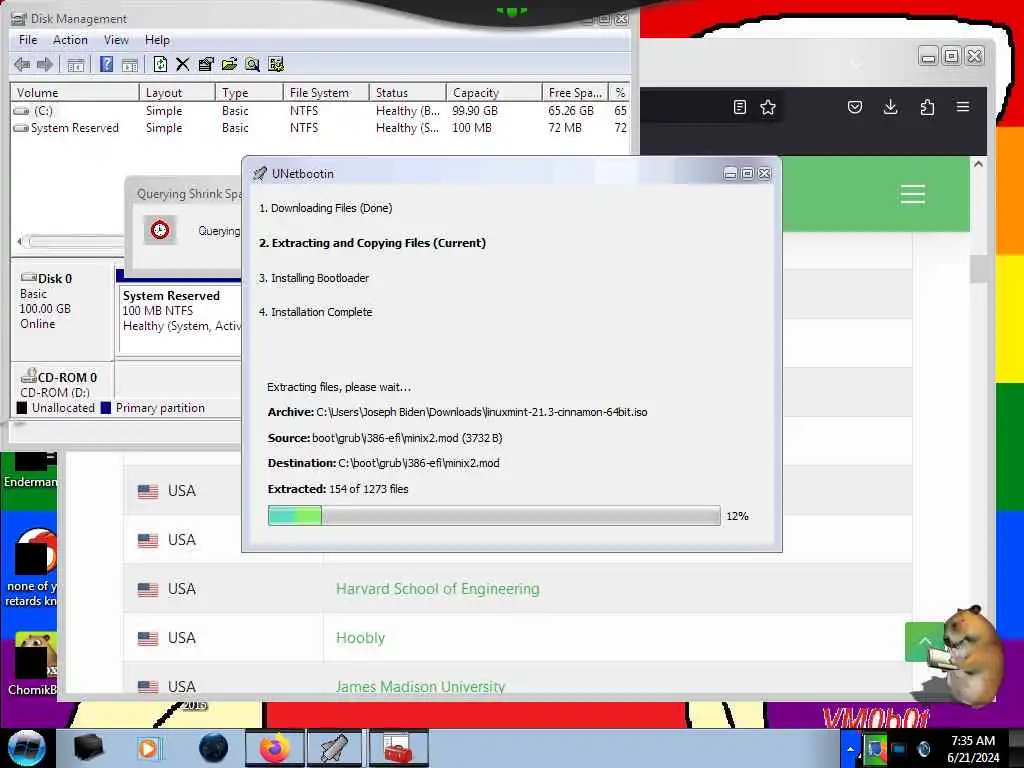1024x768 pixels.
Task: Open the Action menu in Disk Management
Action: coord(70,40)
